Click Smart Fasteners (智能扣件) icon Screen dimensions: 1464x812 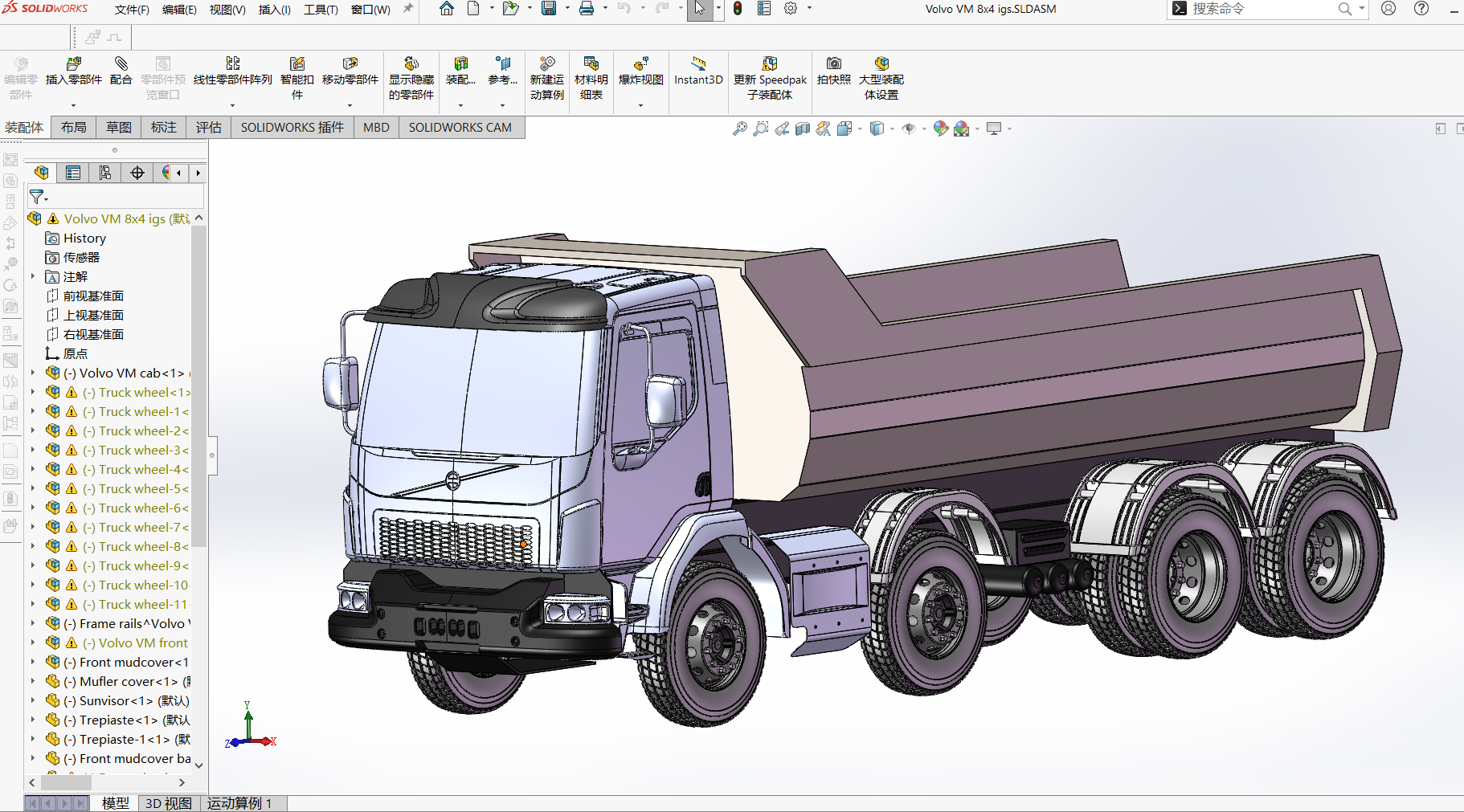(296, 63)
